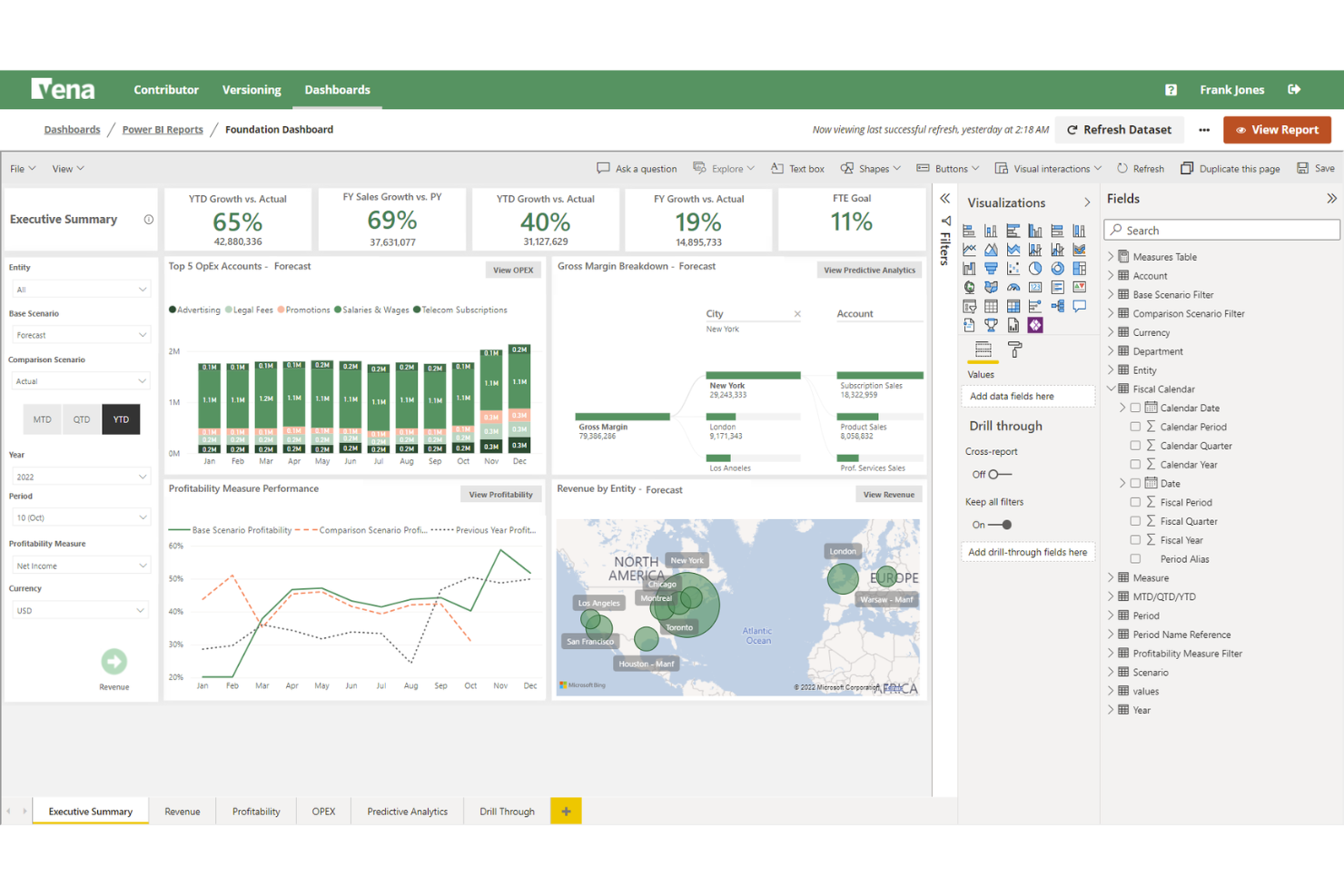The image size is (1344, 896).
Task: Disable the Keep all filters toggle
Action: [1001, 524]
